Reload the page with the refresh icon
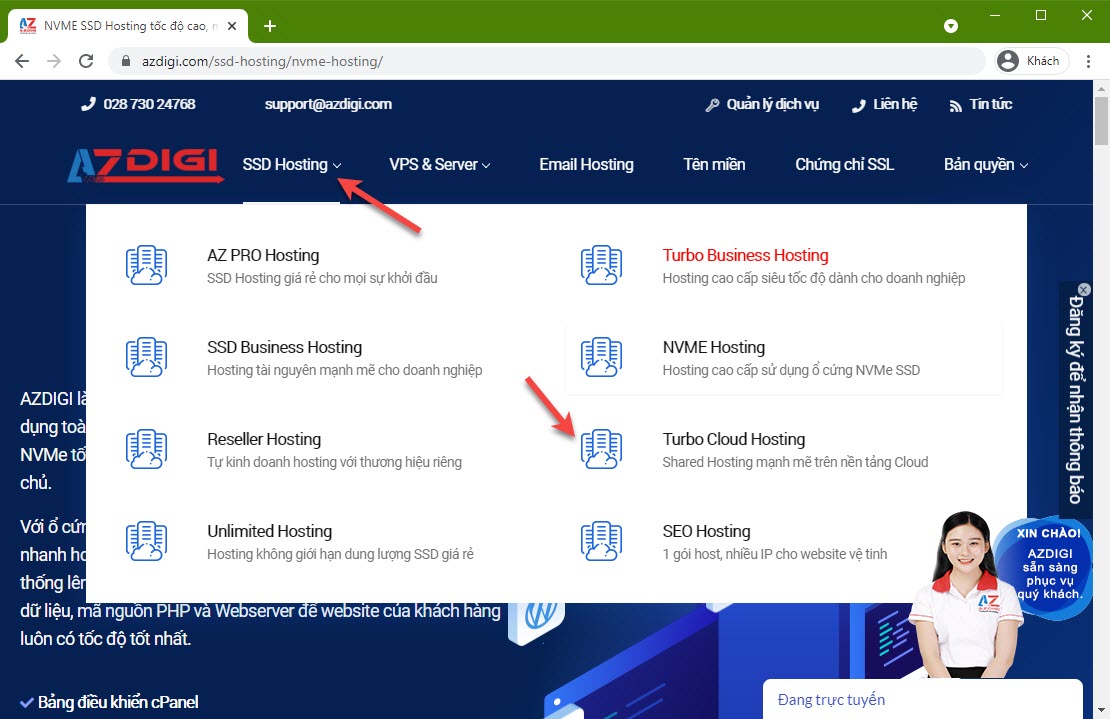This screenshot has height=719, width=1110. click(86, 62)
